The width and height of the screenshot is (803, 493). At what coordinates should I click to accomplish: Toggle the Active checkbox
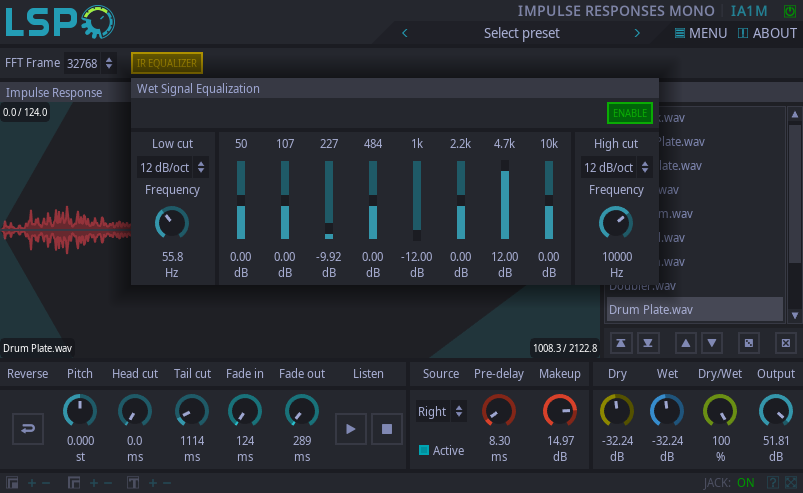pyautogui.click(x=424, y=450)
